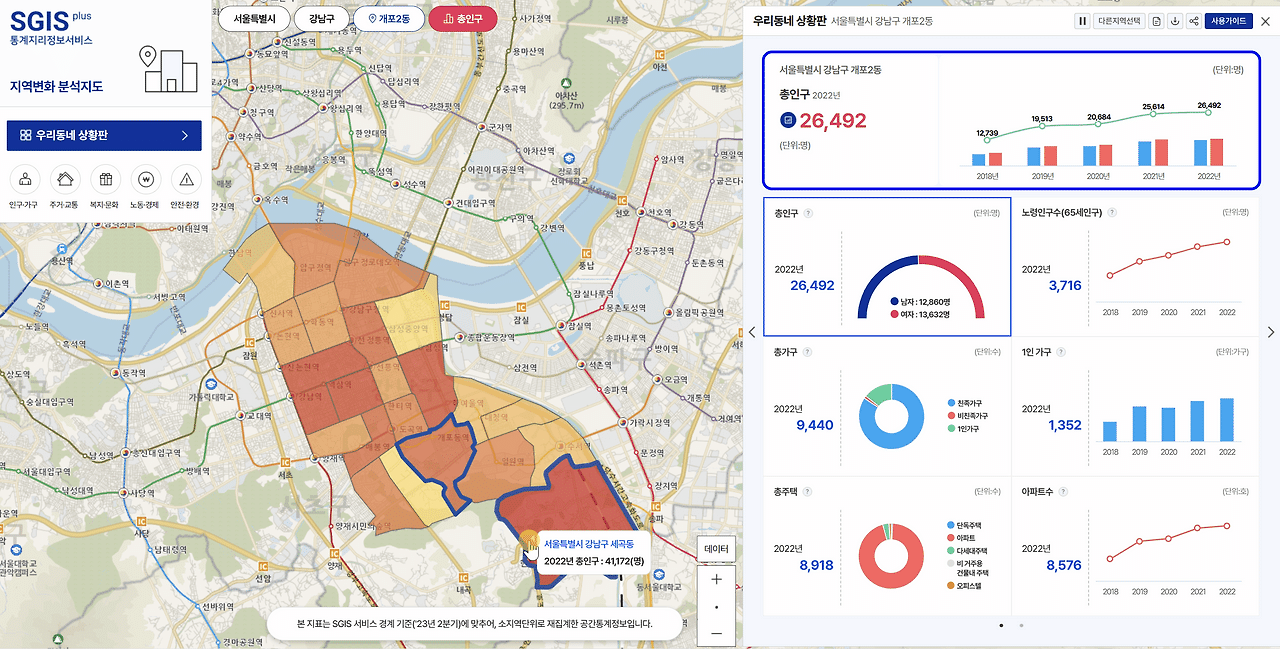The height and width of the screenshot is (649, 1280).
Task: Open the 안전·환경 warning icon
Action: [186, 180]
